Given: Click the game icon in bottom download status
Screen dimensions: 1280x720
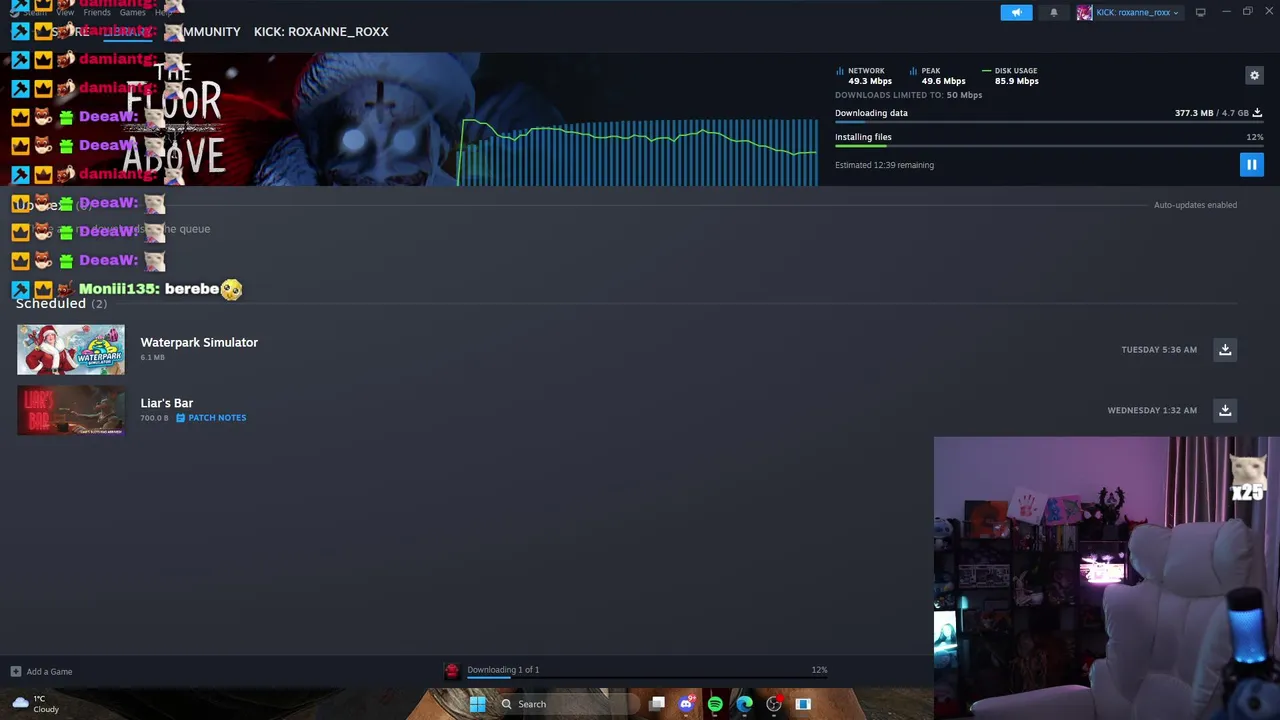Looking at the screenshot, I should pyautogui.click(x=452, y=671).
